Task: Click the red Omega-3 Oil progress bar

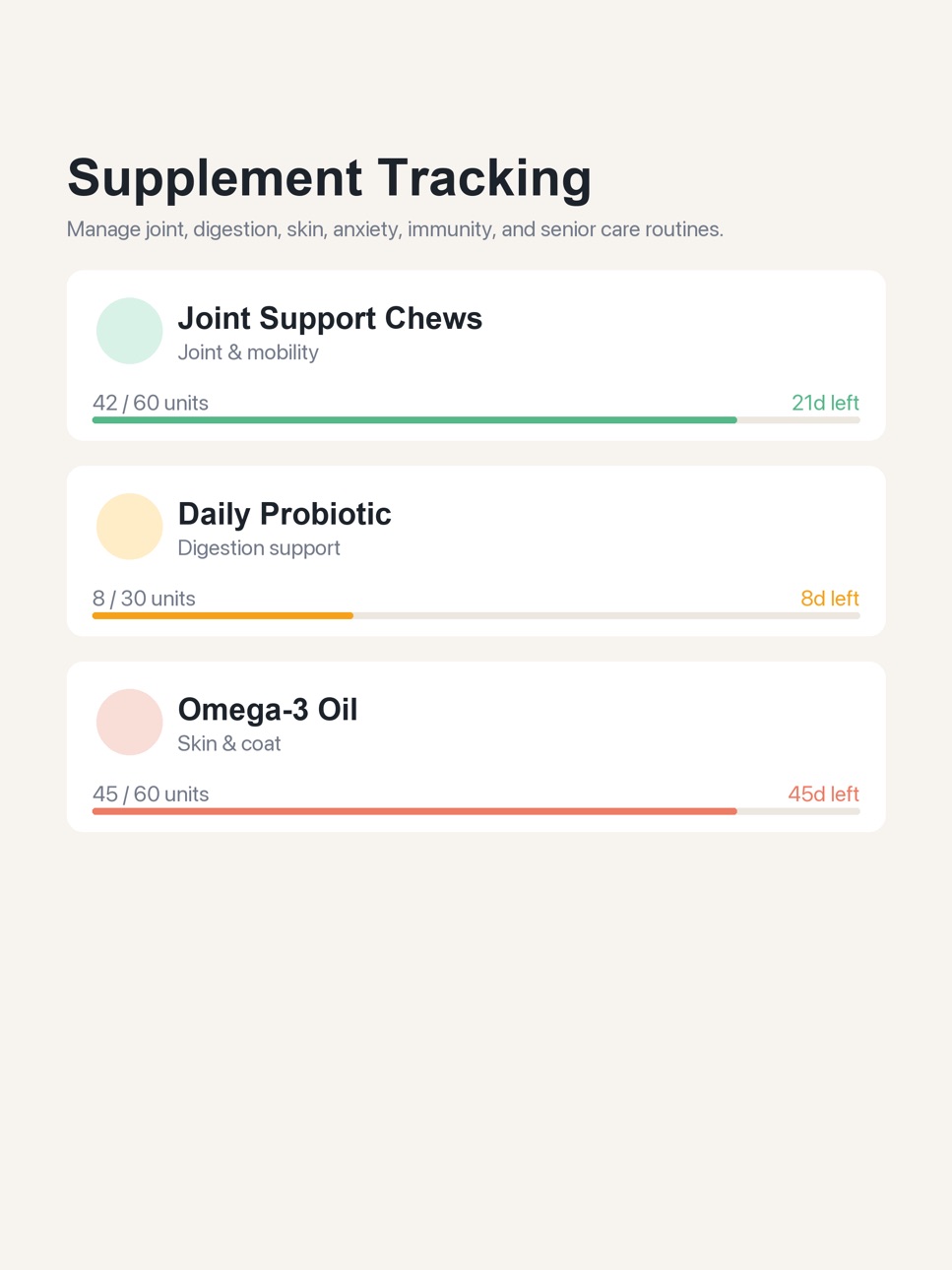Action: pos(476,812)
